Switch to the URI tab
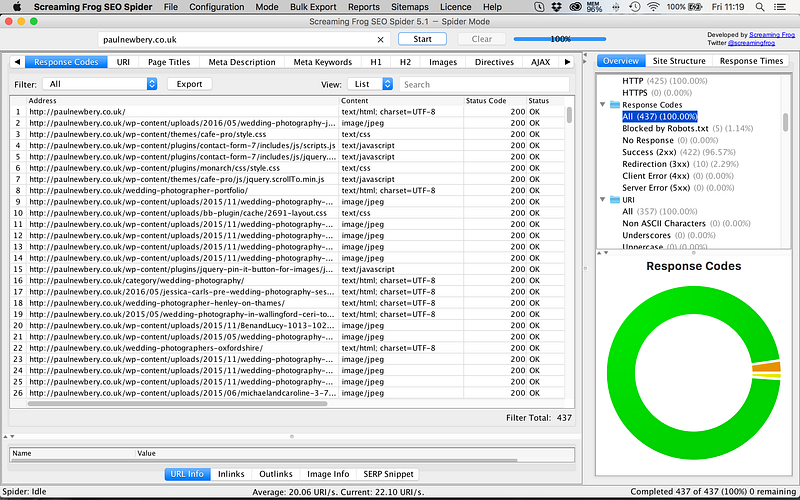 (123, 62)
